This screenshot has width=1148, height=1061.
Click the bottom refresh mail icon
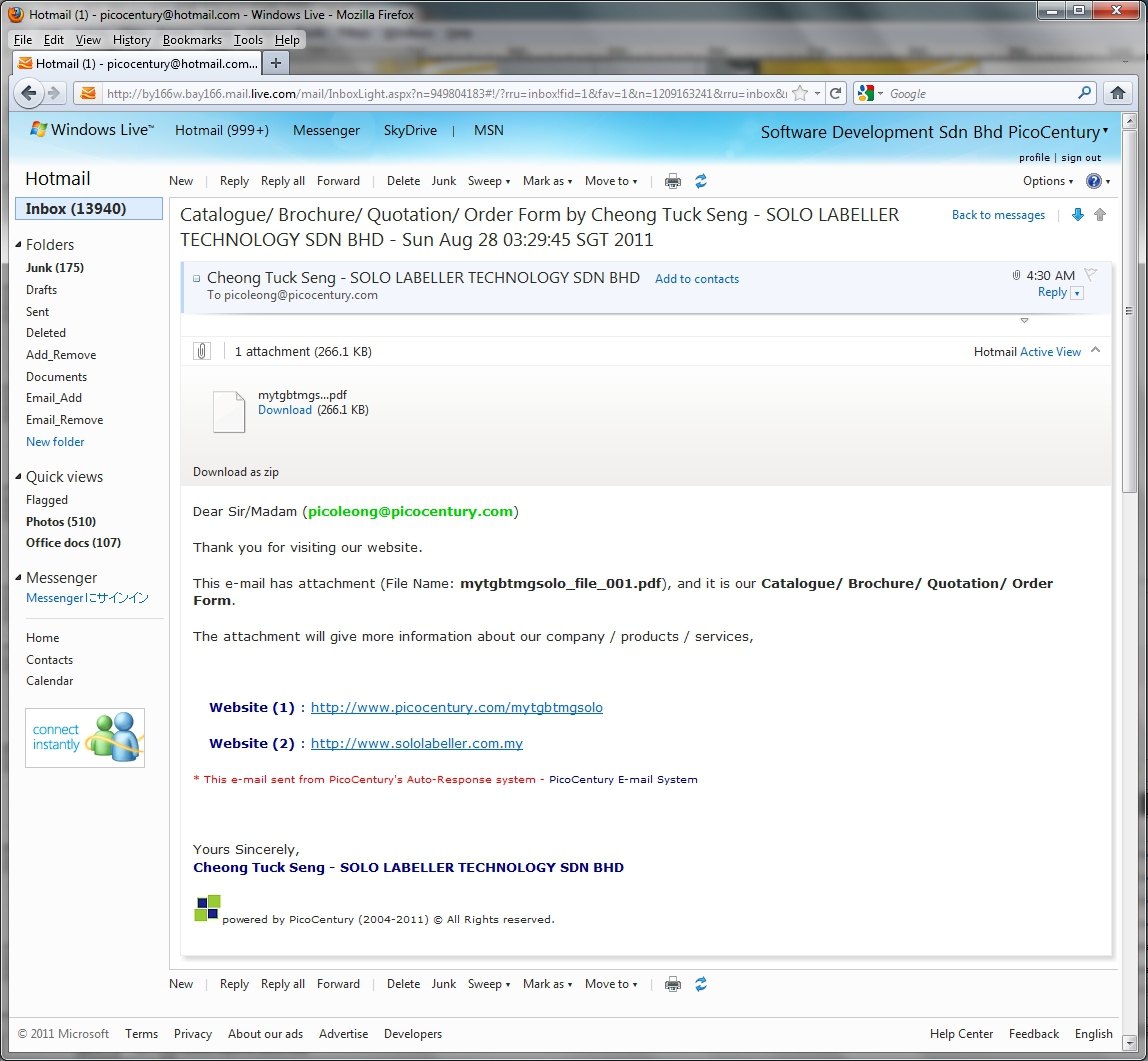[701, 984]
